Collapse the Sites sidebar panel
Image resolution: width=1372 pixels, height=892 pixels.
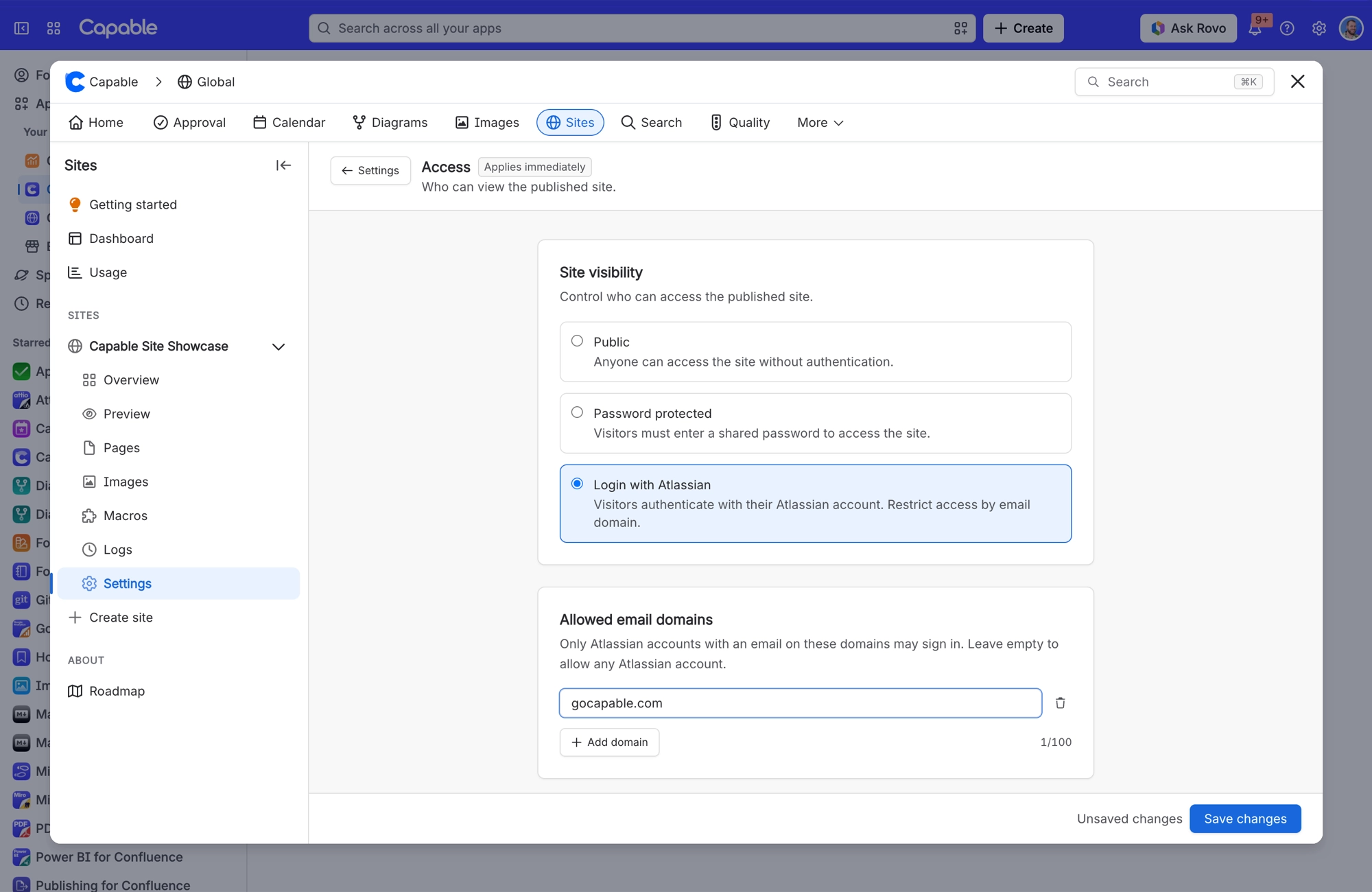click(x=283, y=165)
